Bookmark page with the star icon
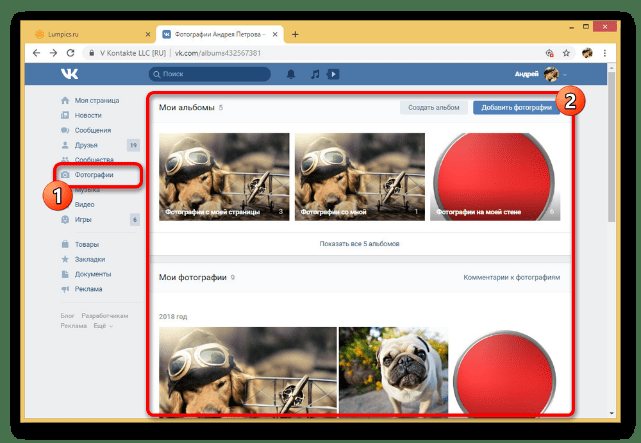641x443 pixels. point(566,53)
